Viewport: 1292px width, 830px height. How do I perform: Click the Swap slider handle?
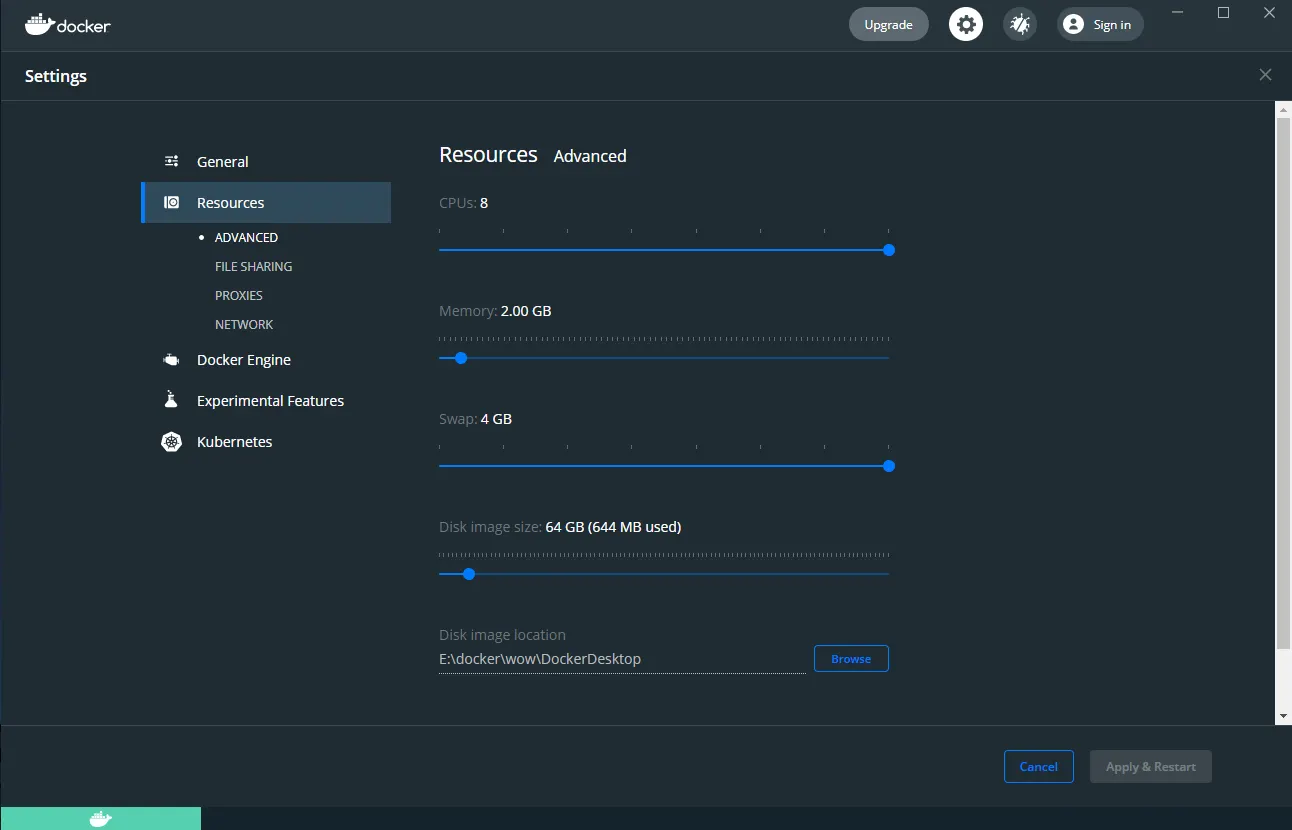[889, 466]
